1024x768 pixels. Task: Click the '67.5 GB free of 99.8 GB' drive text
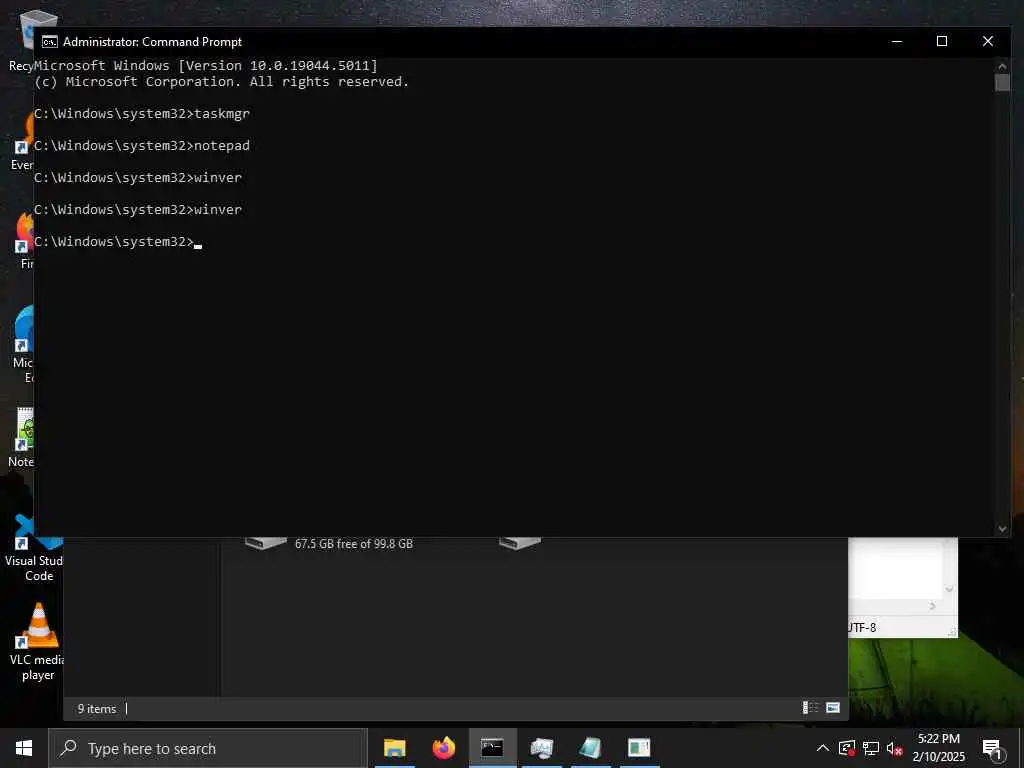pos(354,543)
